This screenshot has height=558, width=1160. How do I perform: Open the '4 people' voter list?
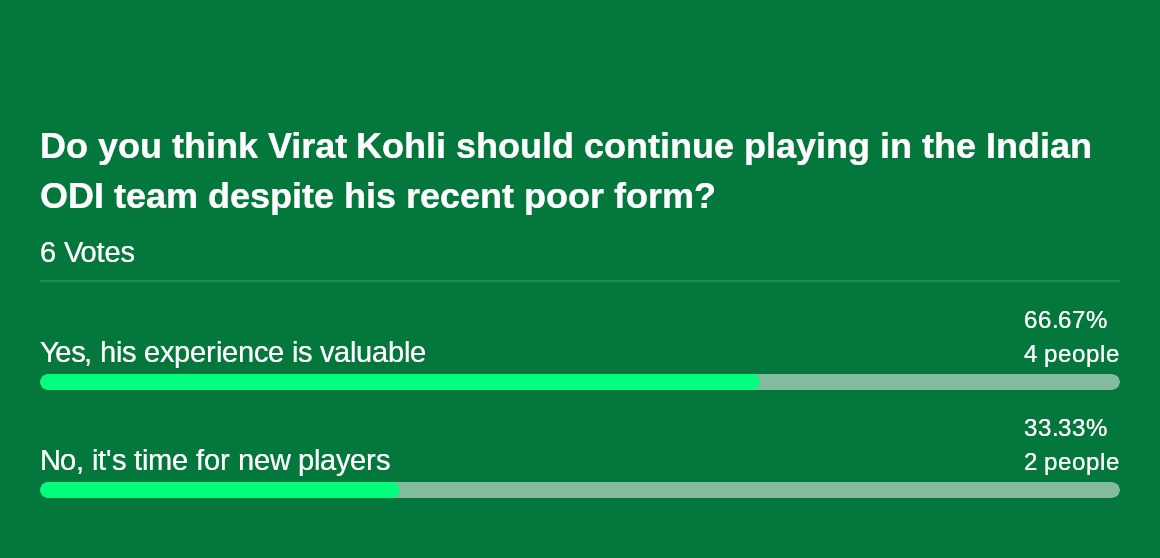point(1071,354)
